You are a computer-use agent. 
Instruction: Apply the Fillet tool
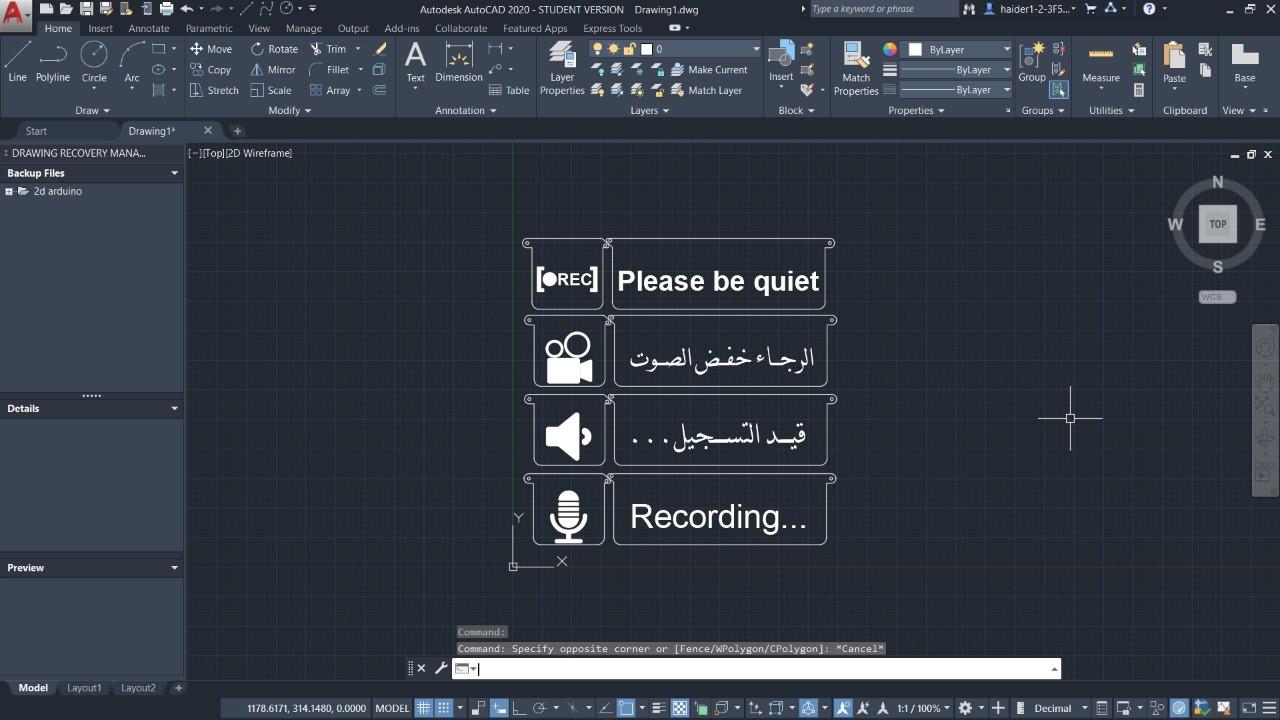pos(329,70)
